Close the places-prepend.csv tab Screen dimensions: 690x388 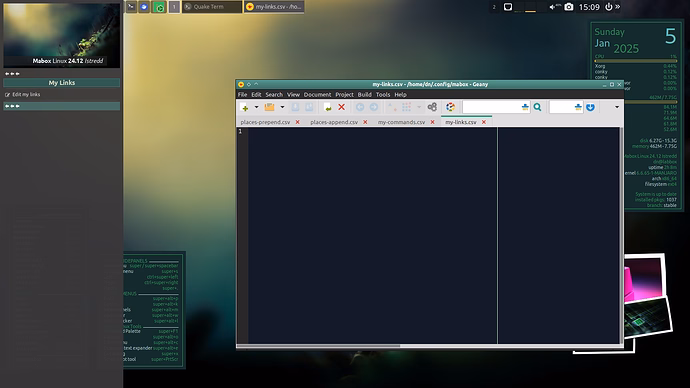pyautogui.click(x=297, y=122)
